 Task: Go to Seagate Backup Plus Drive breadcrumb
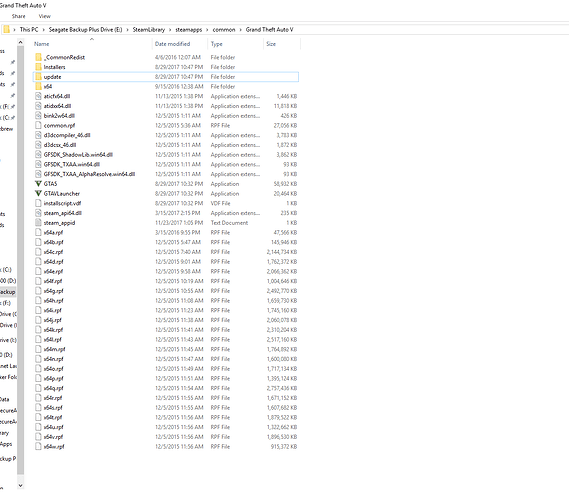tap(85, 30)
